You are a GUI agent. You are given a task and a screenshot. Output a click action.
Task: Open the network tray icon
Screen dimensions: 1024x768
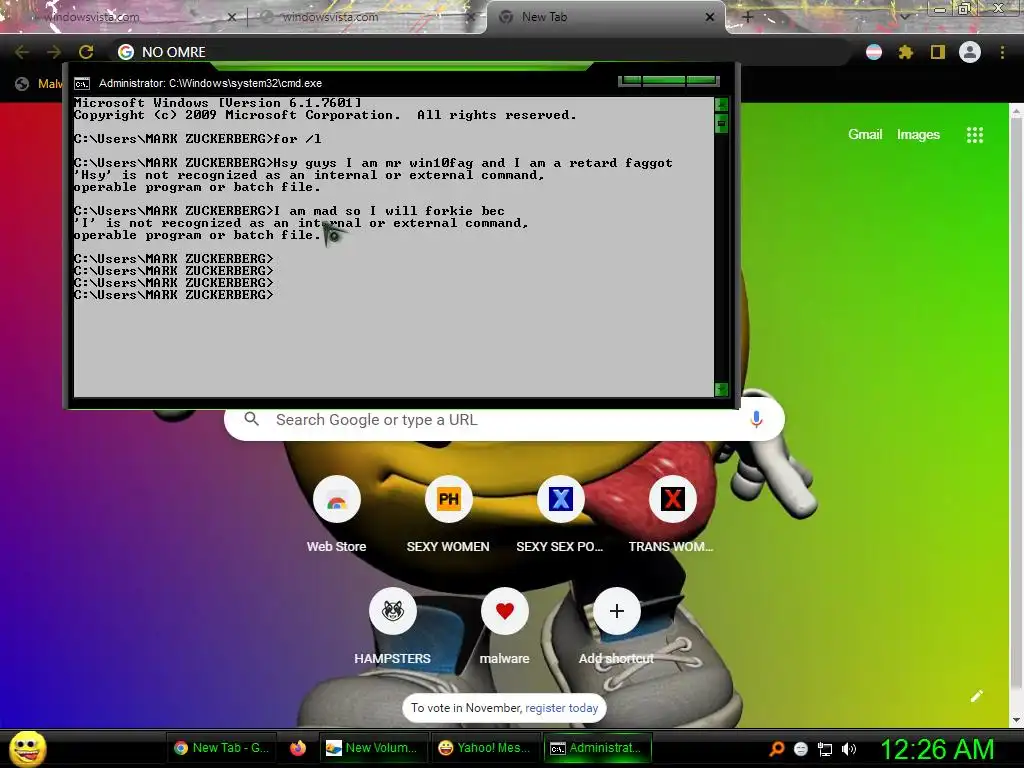(825, 749)
